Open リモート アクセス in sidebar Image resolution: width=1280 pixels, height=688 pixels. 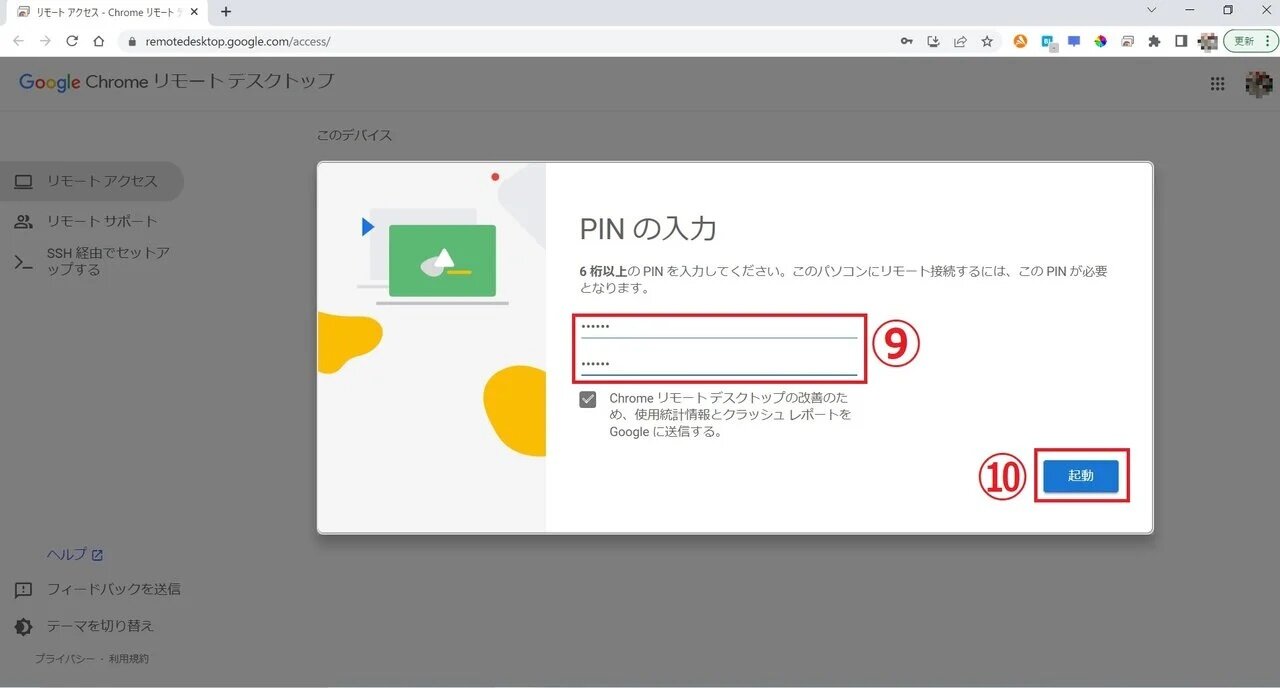[x=90, y=181]
